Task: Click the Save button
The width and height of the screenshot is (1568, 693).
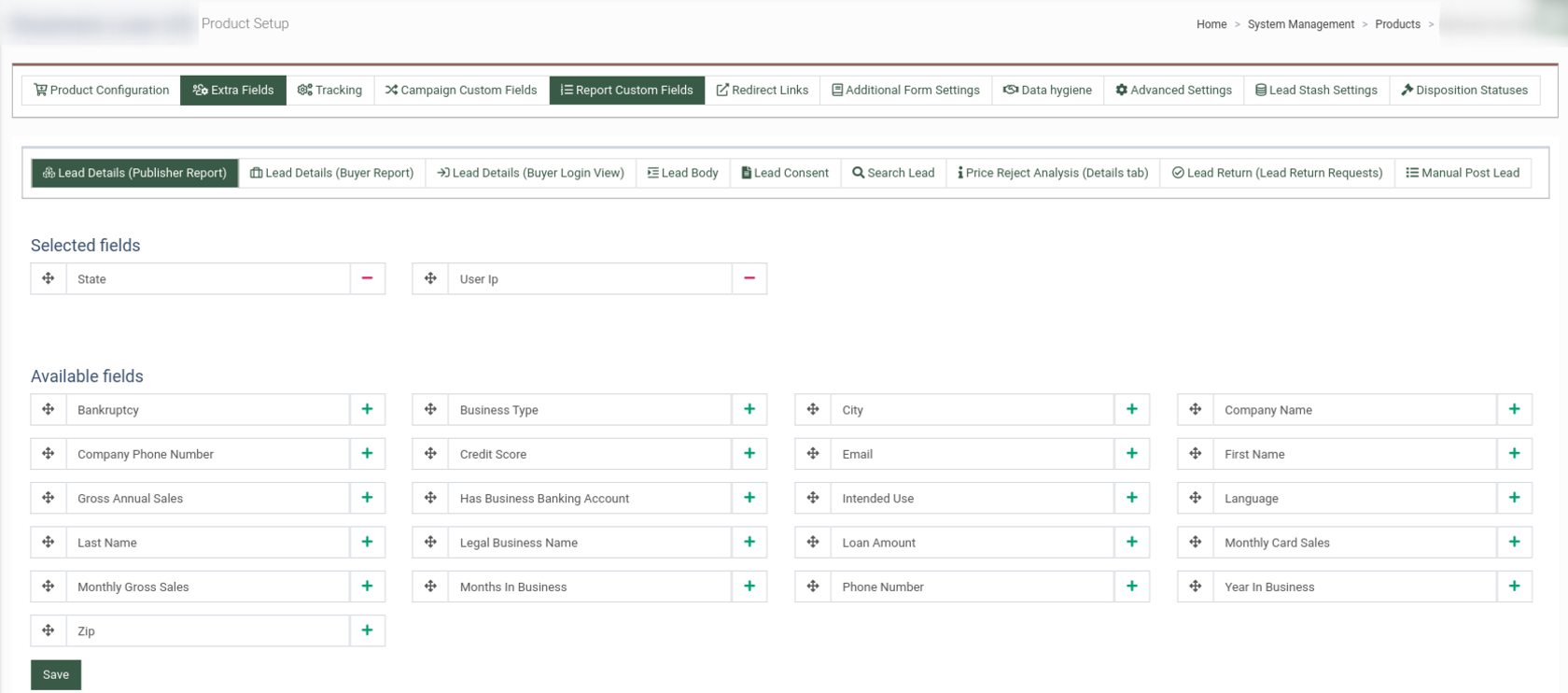Action: point(56,674)
